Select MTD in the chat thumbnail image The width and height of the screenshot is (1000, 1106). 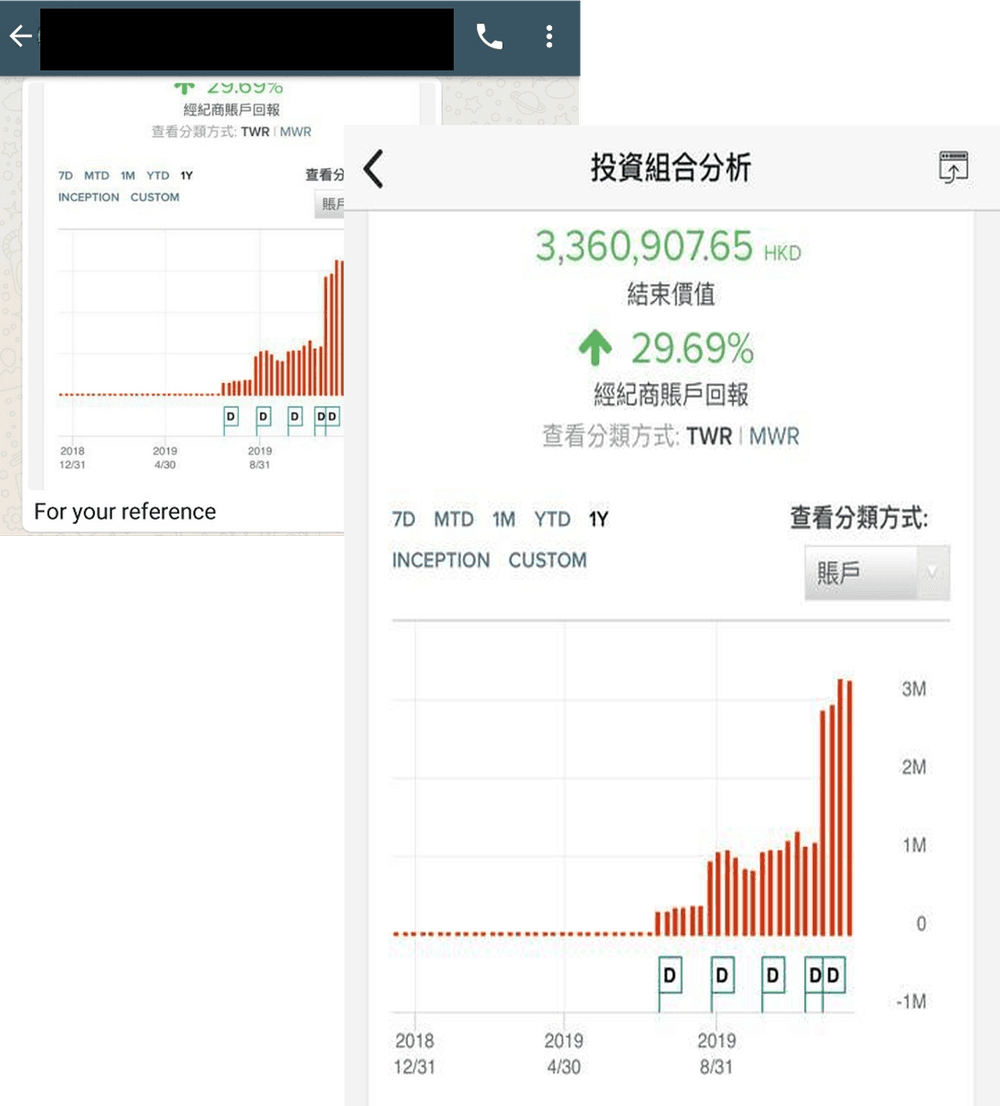(x=97, y=176)
